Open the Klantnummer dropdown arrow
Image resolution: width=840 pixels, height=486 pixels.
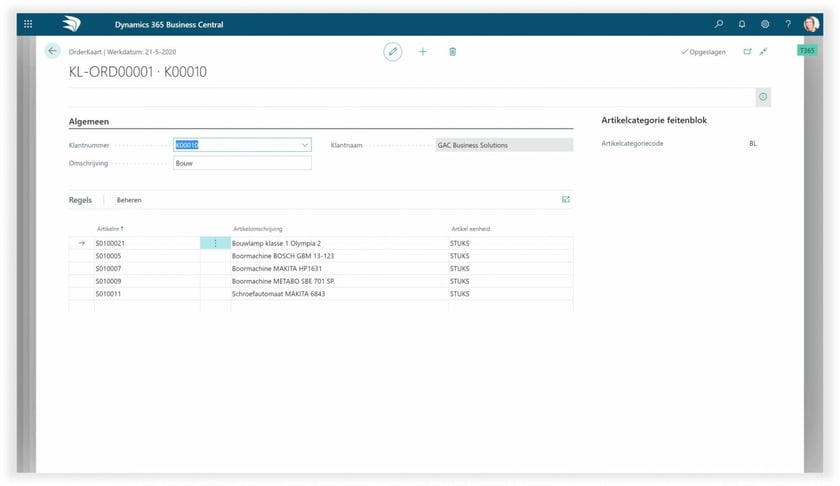304,145
